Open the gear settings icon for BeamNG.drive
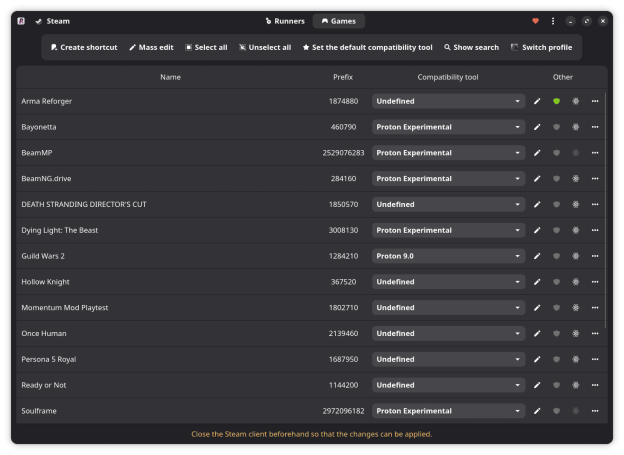The height and width of the screenshot is (455, 624). [x=575, y=179]
